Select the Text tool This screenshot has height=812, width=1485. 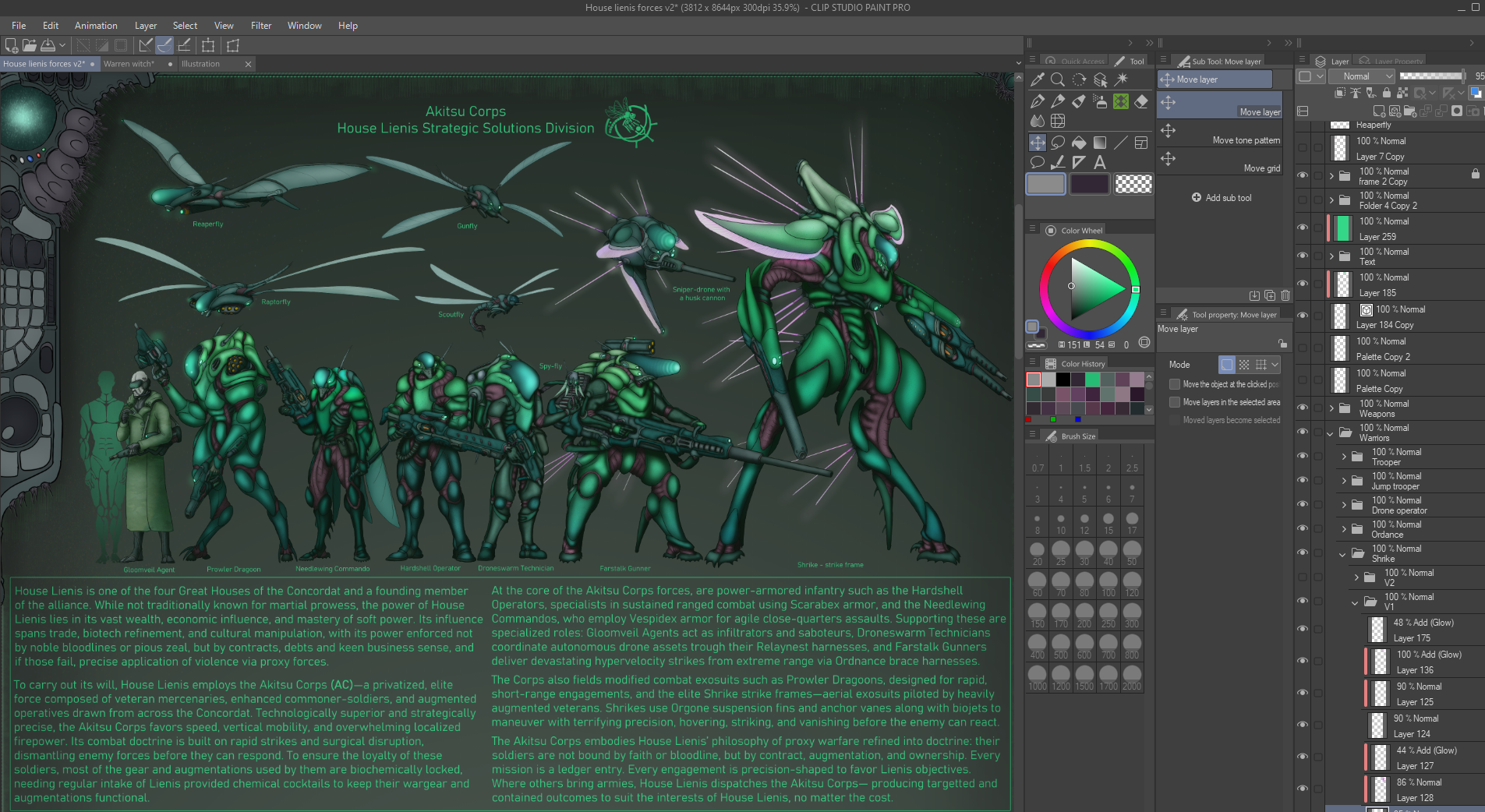1100,162
